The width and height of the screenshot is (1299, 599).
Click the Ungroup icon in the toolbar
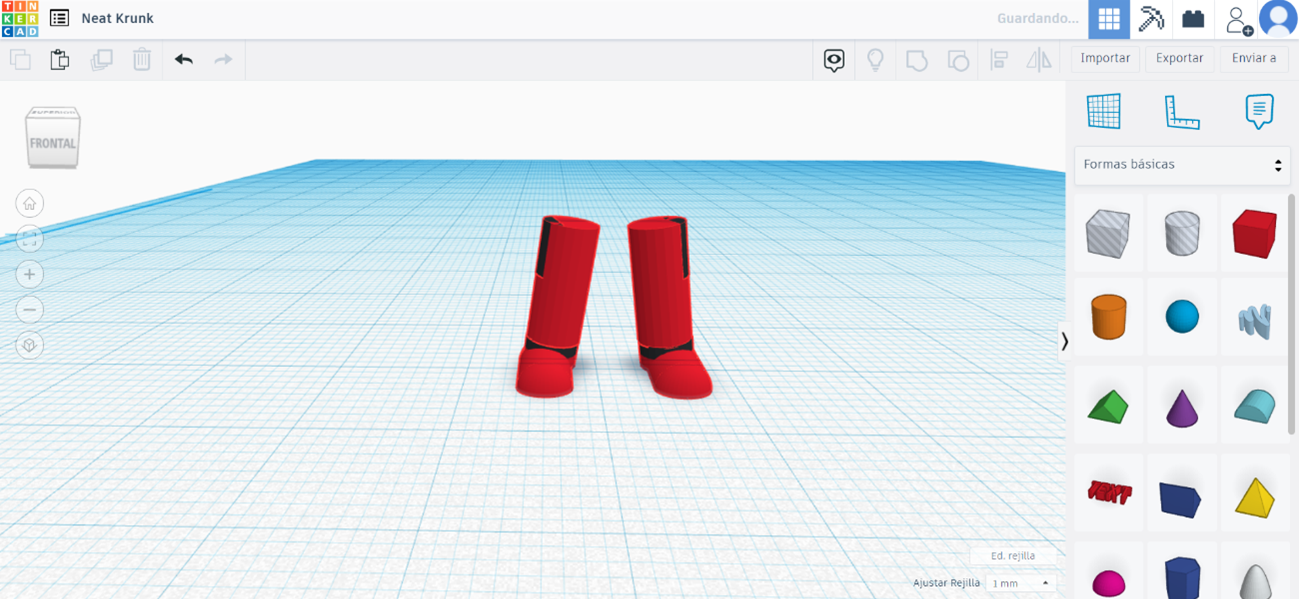(x=958, y=59)
